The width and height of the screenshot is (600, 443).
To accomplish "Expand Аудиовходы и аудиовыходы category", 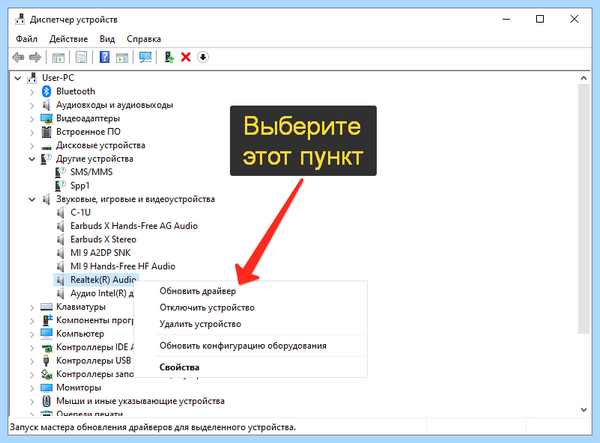I will (x=32, y=106).
